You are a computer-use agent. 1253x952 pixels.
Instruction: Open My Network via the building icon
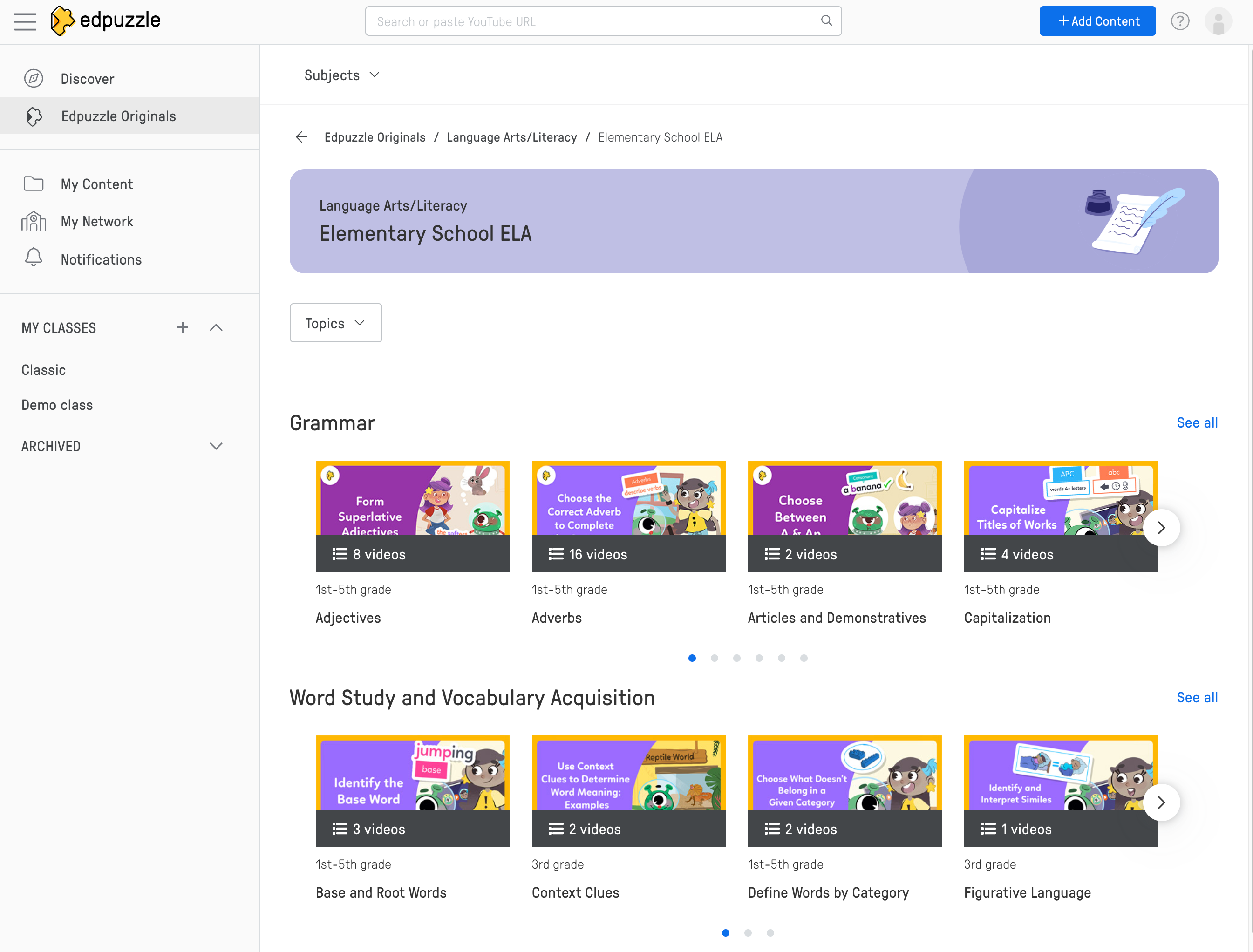click(x=34, y=221)
